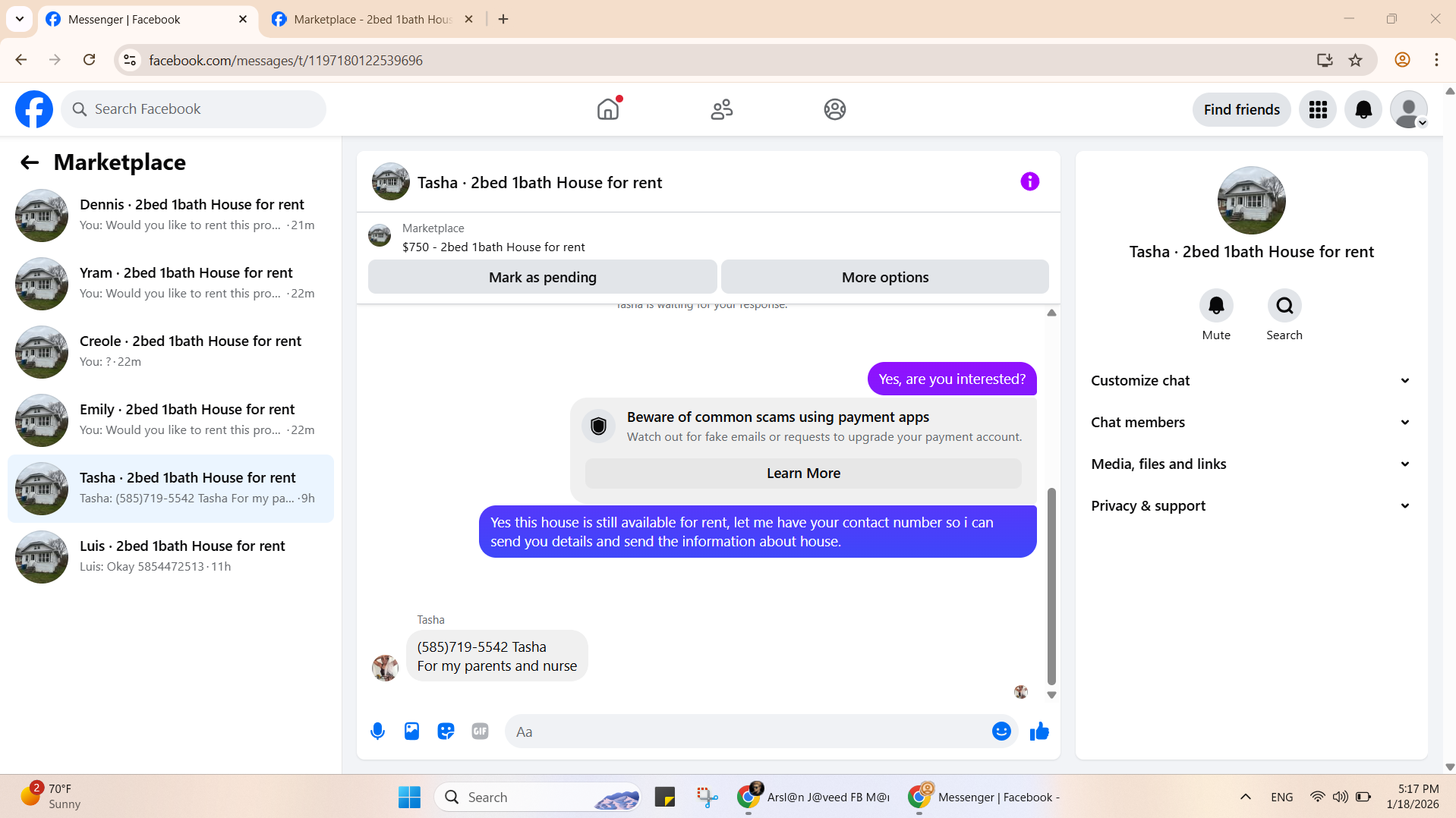Open the clock showing 5:17 PM
Image resolution: width=1456 pixels, height=818 pixels.
[1412, 797]
